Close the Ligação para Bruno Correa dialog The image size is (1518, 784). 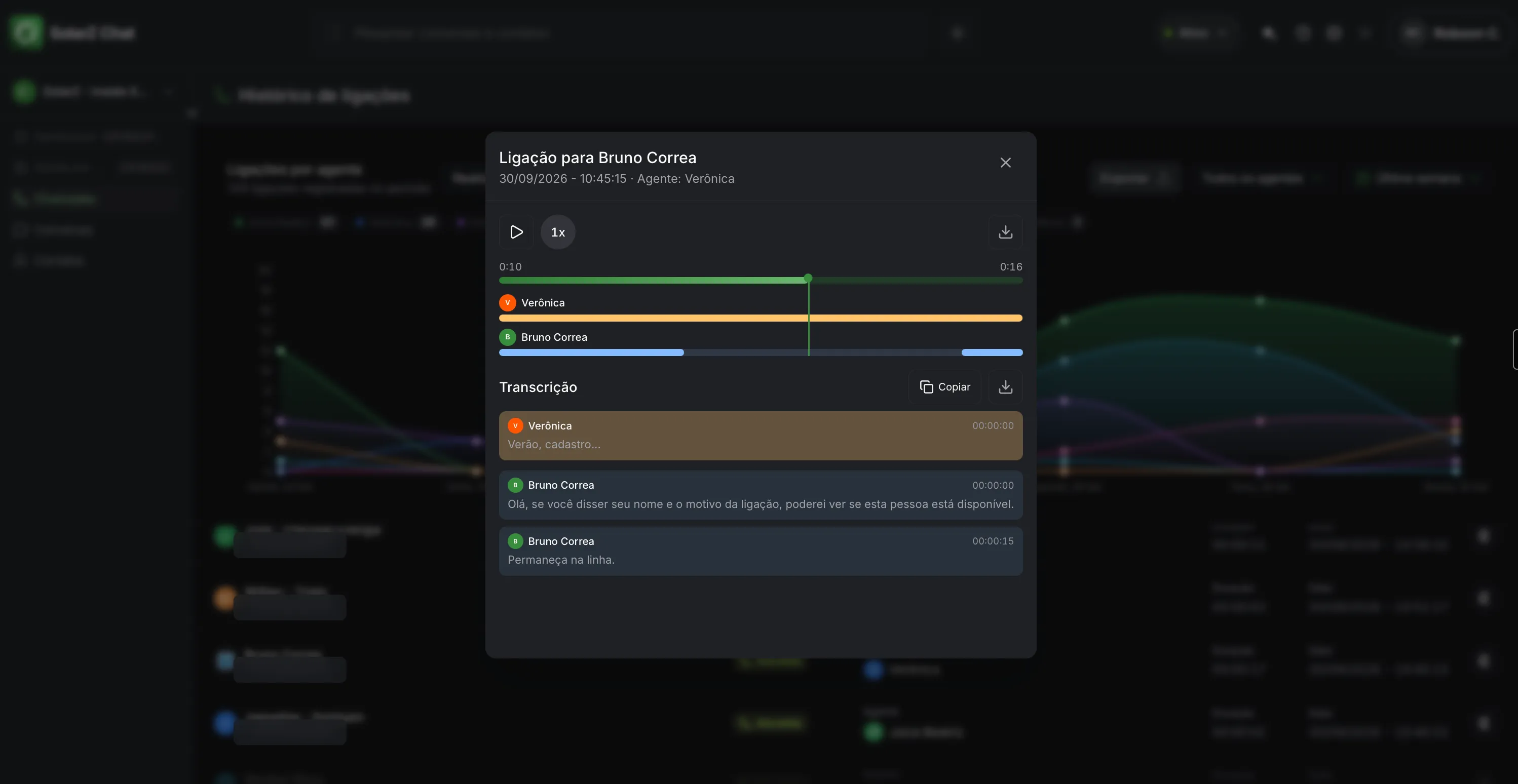click(1005, 163)
